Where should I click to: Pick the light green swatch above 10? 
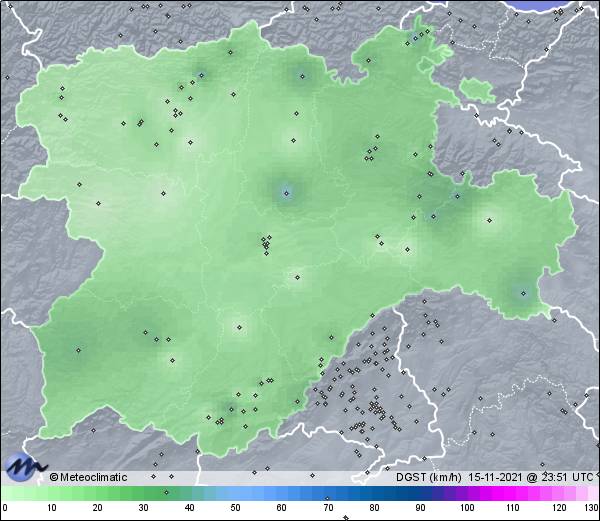point(52,494)
